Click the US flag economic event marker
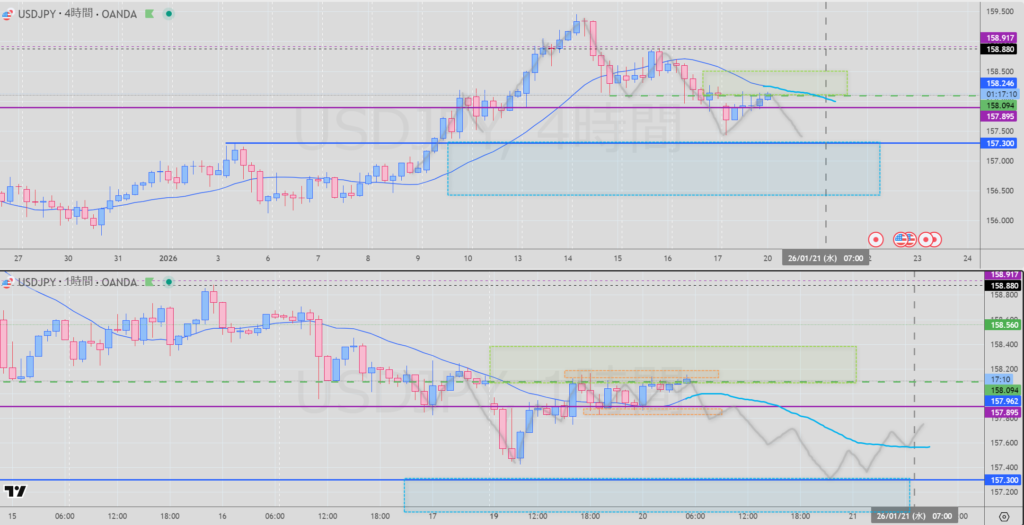This screenshot has width=1024, height=525. (903, 239)
